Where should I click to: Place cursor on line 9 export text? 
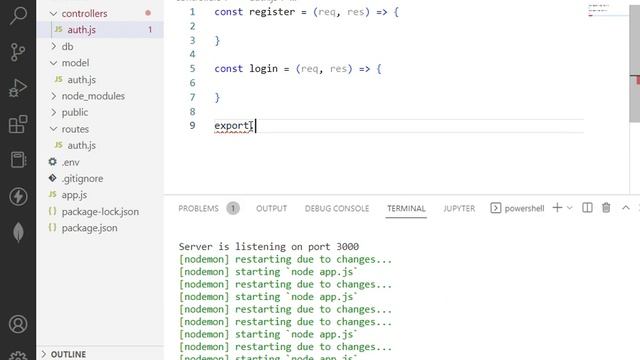coord(233,126)
